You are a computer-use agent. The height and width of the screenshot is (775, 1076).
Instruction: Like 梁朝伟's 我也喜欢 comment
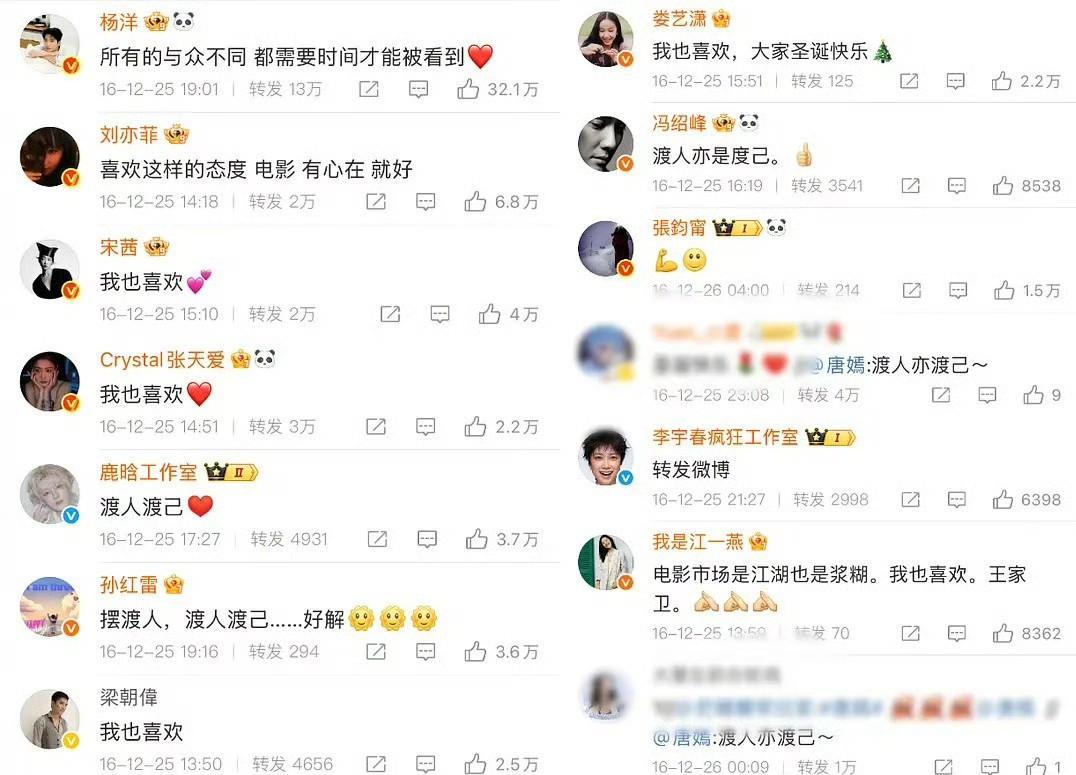tap(475, 763)
